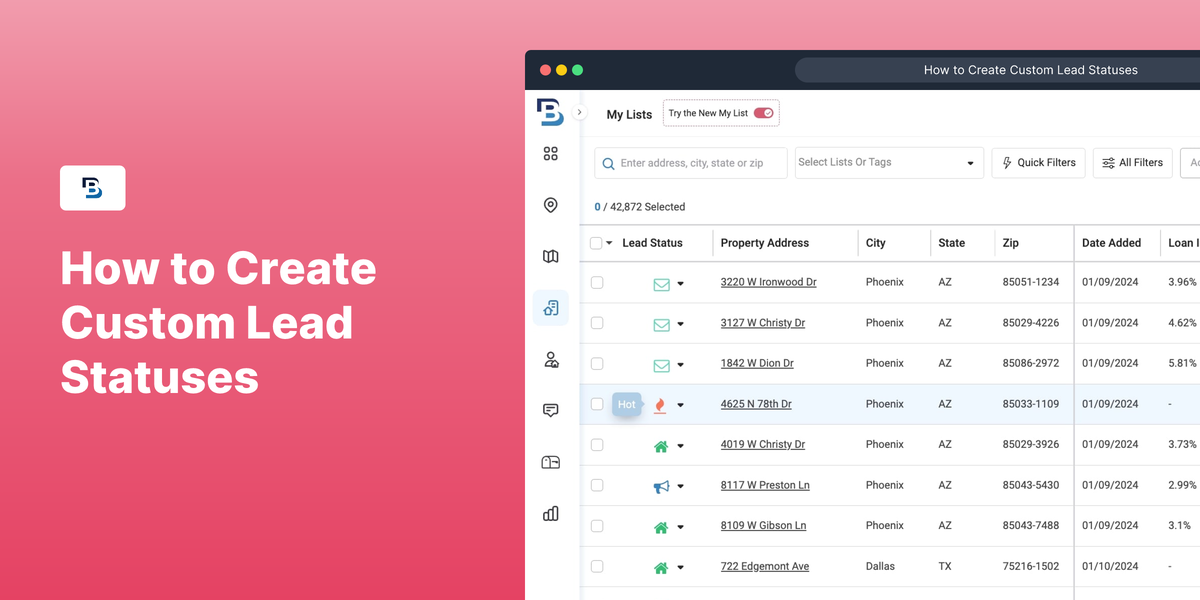Collapse the sidebar using the chevron arrow
This screenshot has width=1200, height=600.
click(x=579, y=112)
